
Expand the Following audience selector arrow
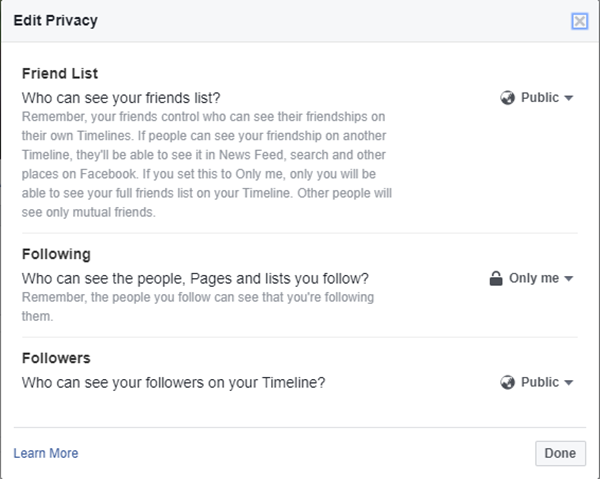point(569,279)
